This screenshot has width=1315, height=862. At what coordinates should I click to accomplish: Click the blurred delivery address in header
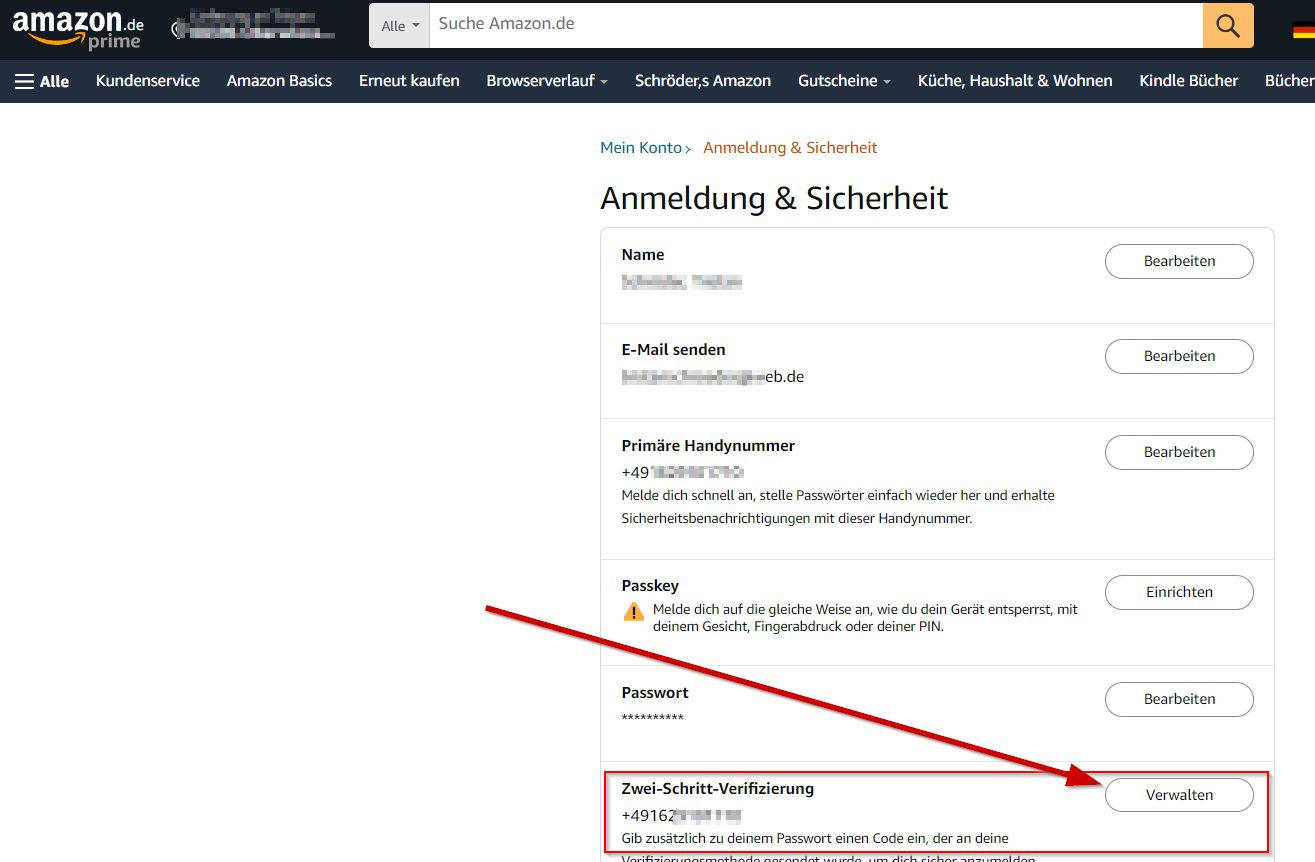coord(255,26)
